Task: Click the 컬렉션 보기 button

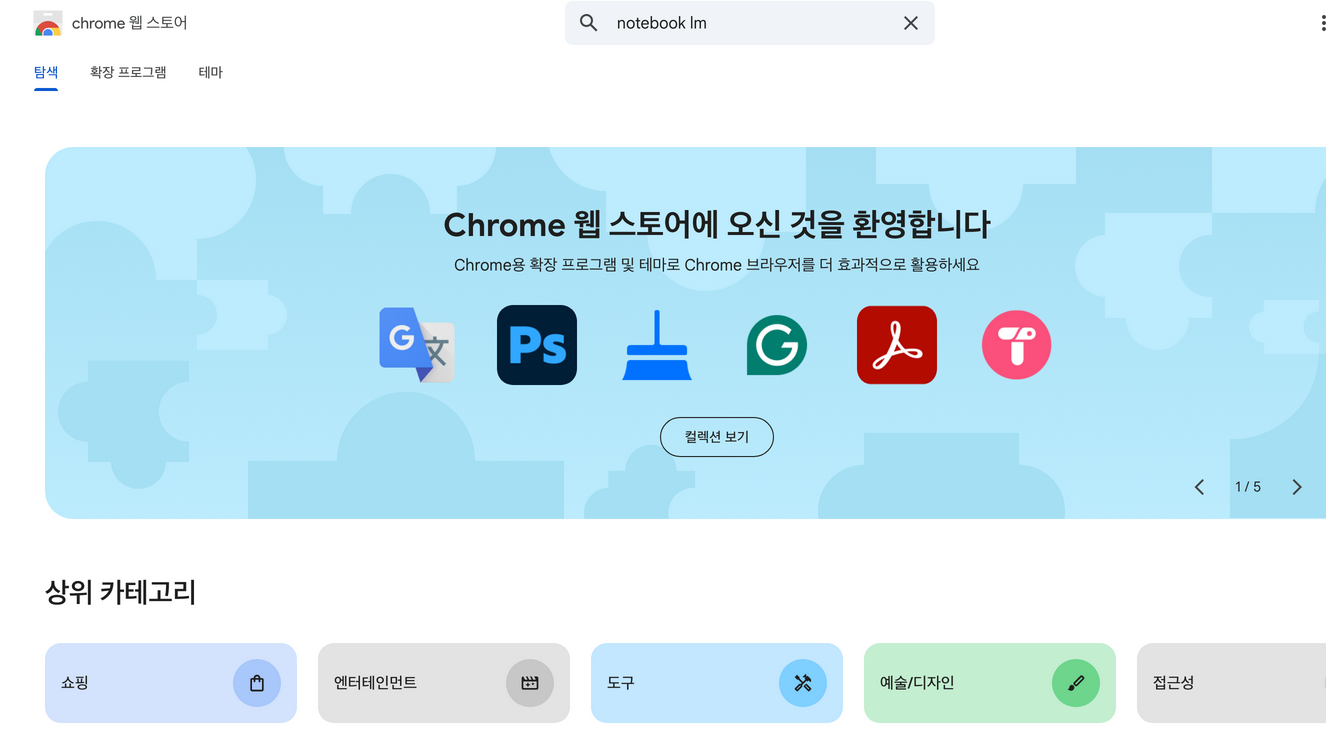Action: [x=716, y=437]
